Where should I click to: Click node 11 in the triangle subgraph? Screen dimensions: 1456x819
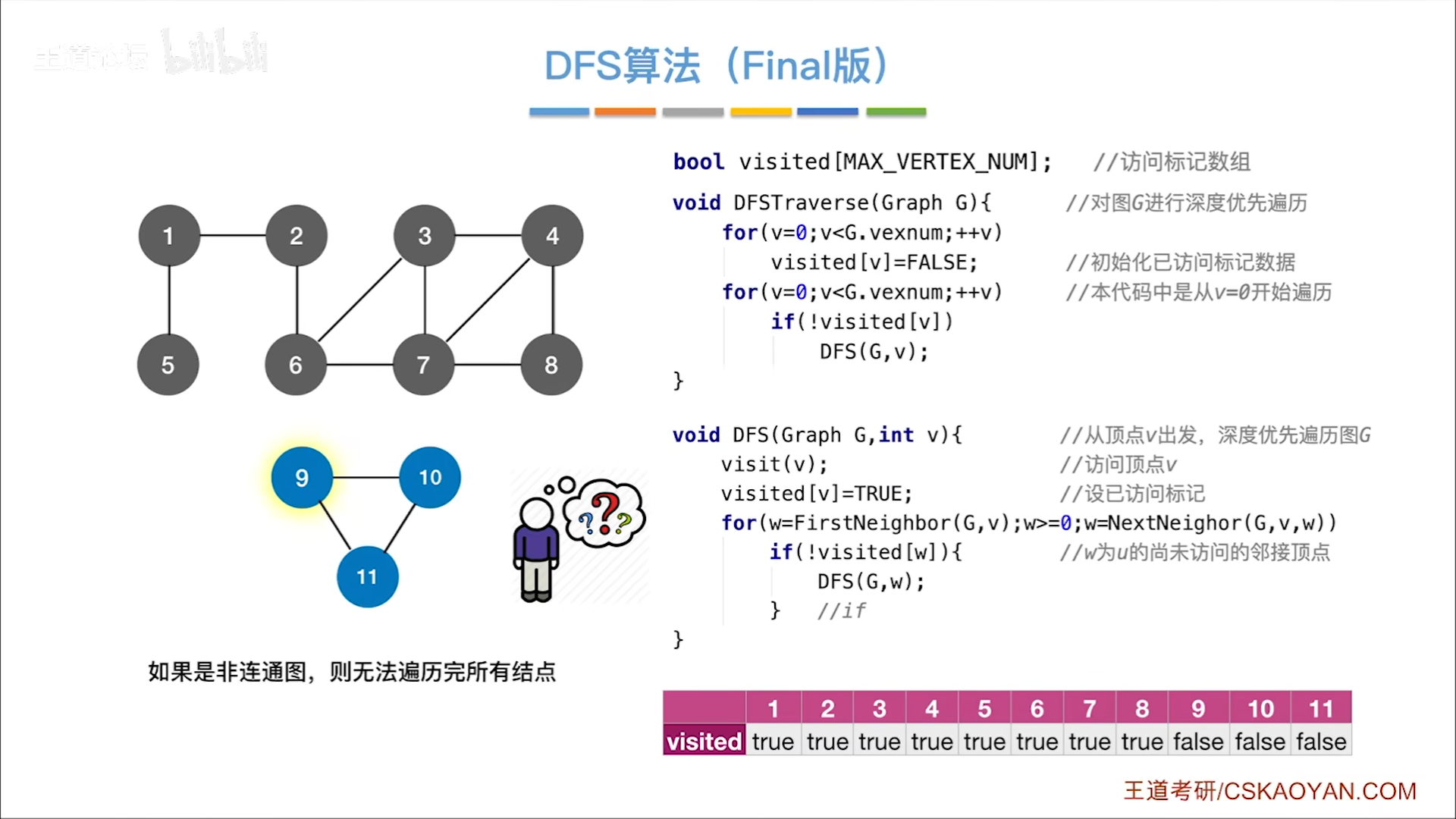point(367,576)
